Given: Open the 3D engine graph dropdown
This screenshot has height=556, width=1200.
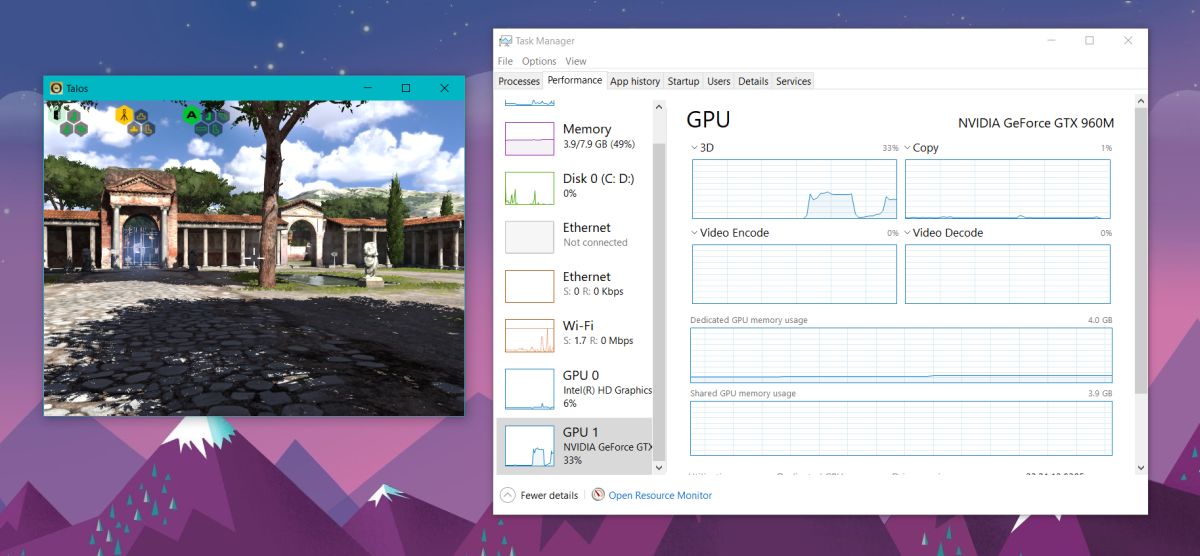Looking at the screenshot, I should tap(694, 148).
